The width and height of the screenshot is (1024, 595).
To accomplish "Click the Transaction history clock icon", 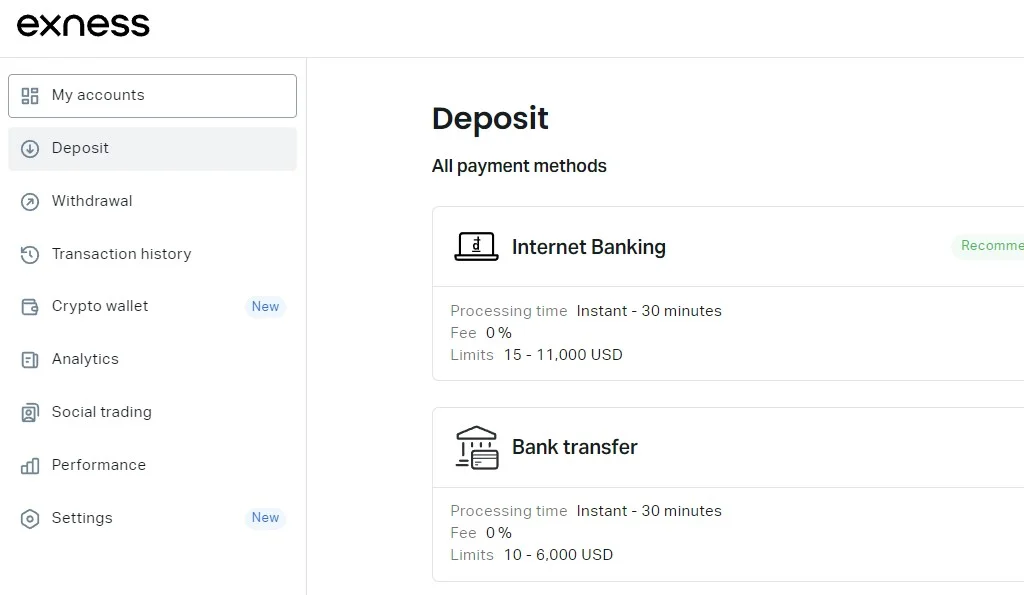I will click(28, 254).
